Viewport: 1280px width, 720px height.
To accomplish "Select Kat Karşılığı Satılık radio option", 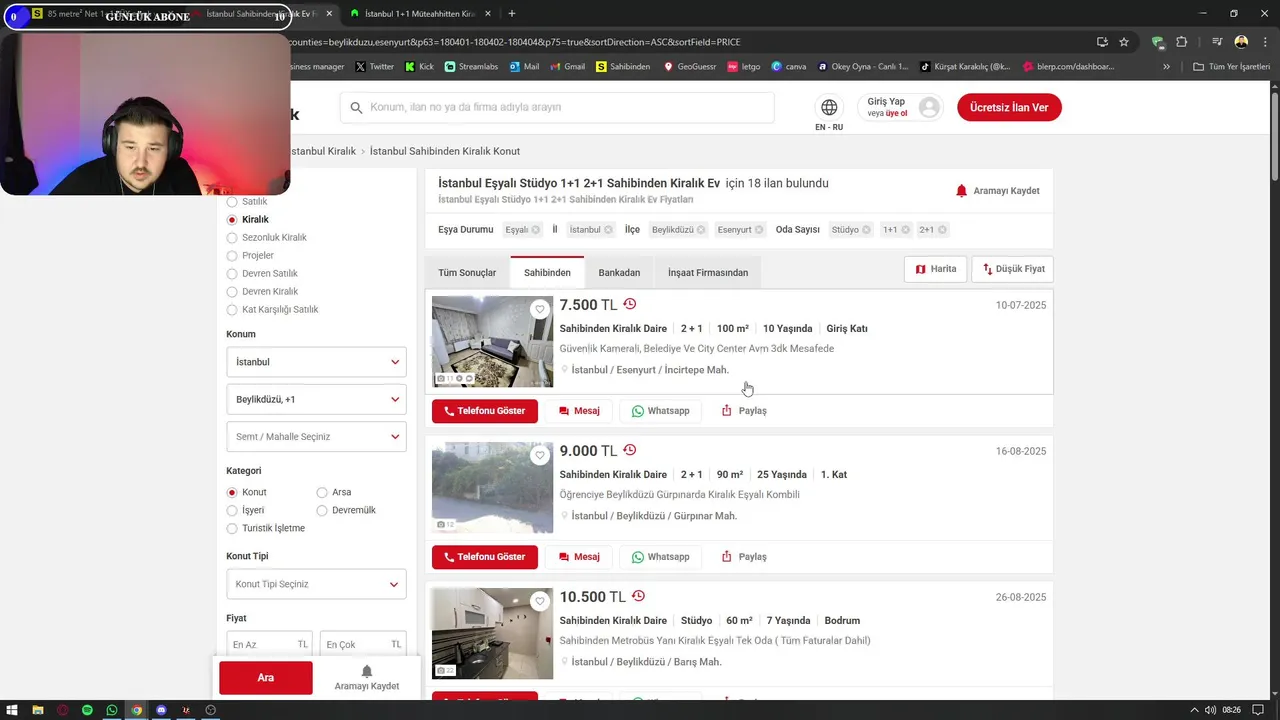I will [x=232, y=310].
